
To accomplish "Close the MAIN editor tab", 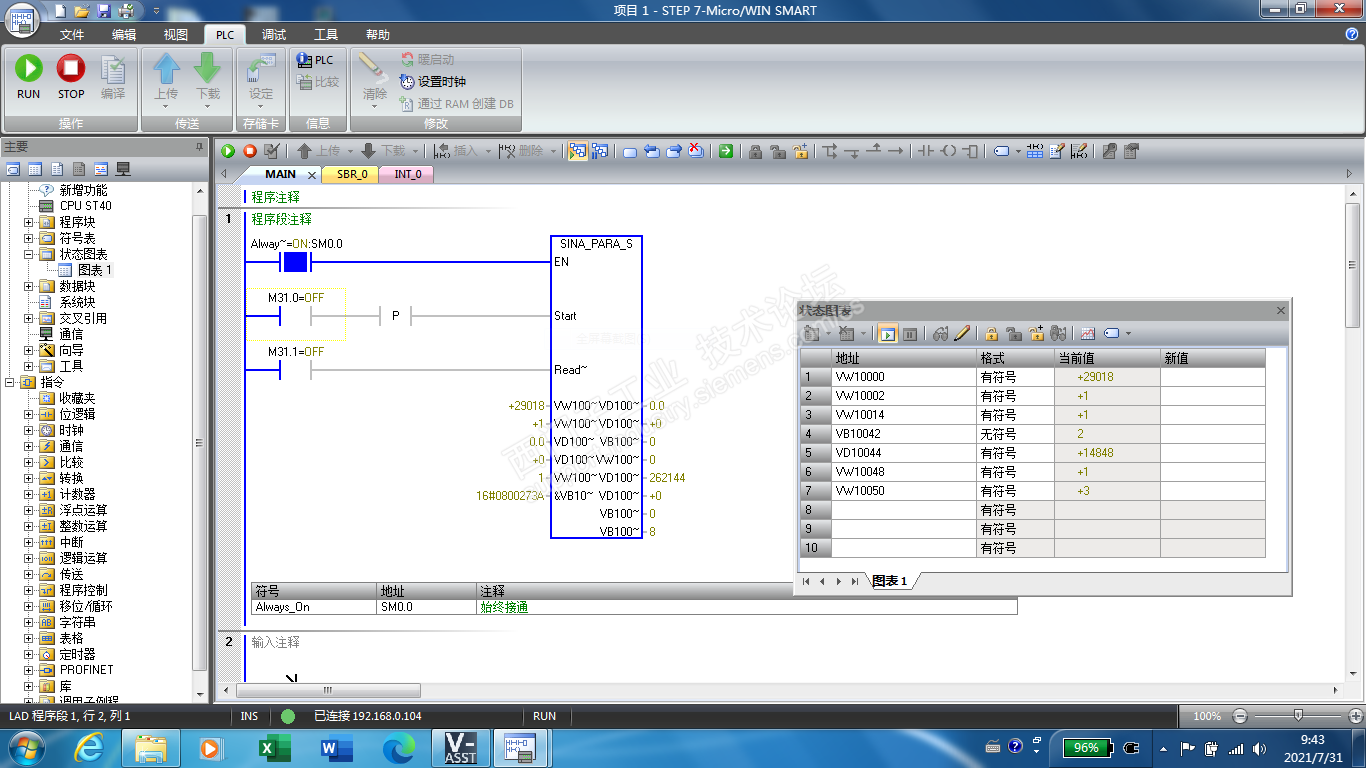I will [312, 175].
